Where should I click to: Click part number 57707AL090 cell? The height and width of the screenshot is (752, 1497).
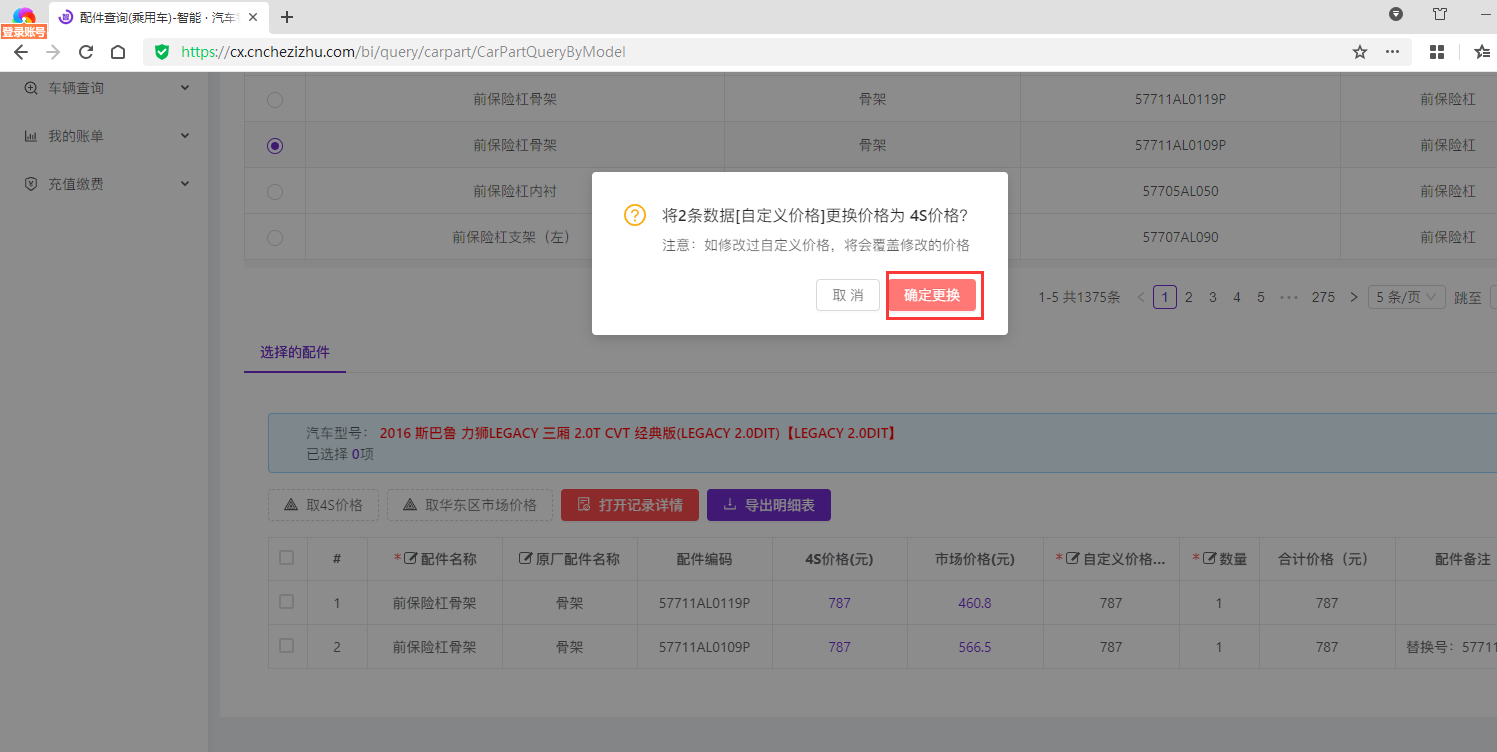[1180, 237]
